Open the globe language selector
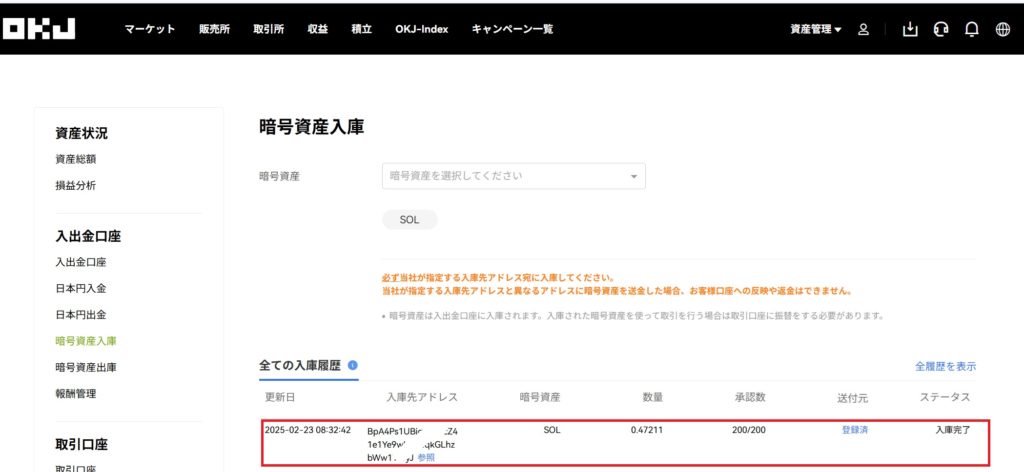Viewport: 1024px width, 472px height. point(1002,29)
